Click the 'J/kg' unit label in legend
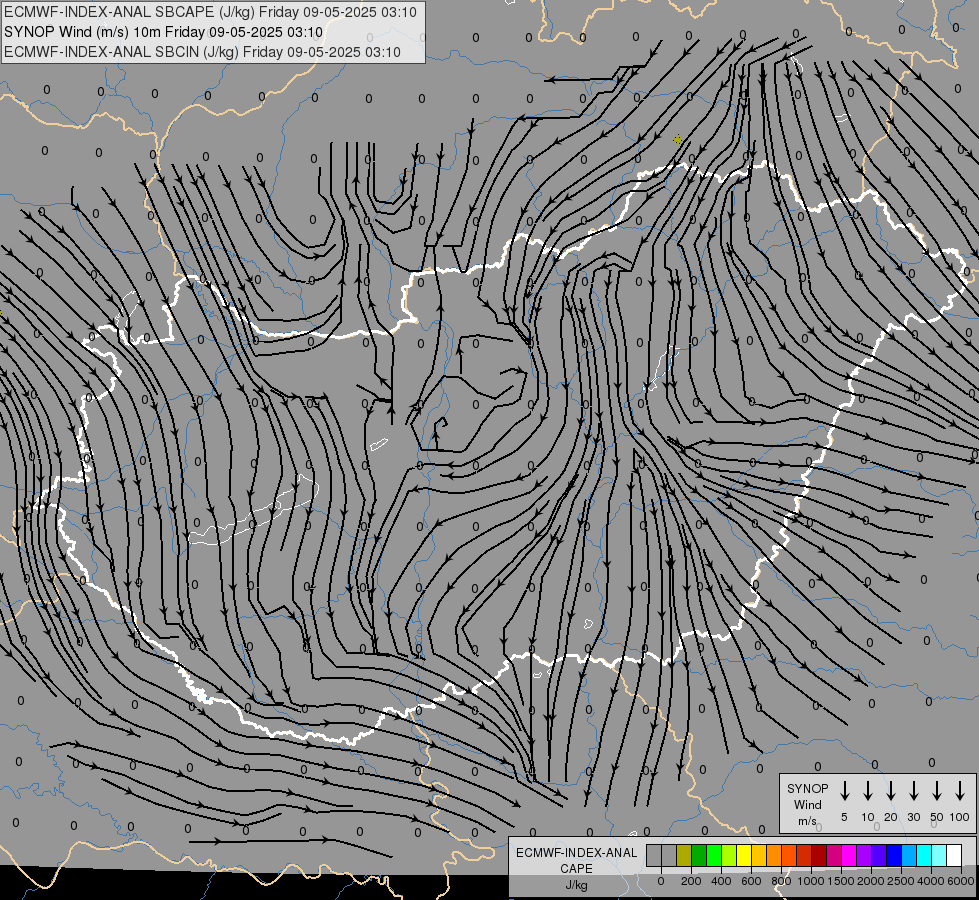979x900 pixels. point(576,885)
